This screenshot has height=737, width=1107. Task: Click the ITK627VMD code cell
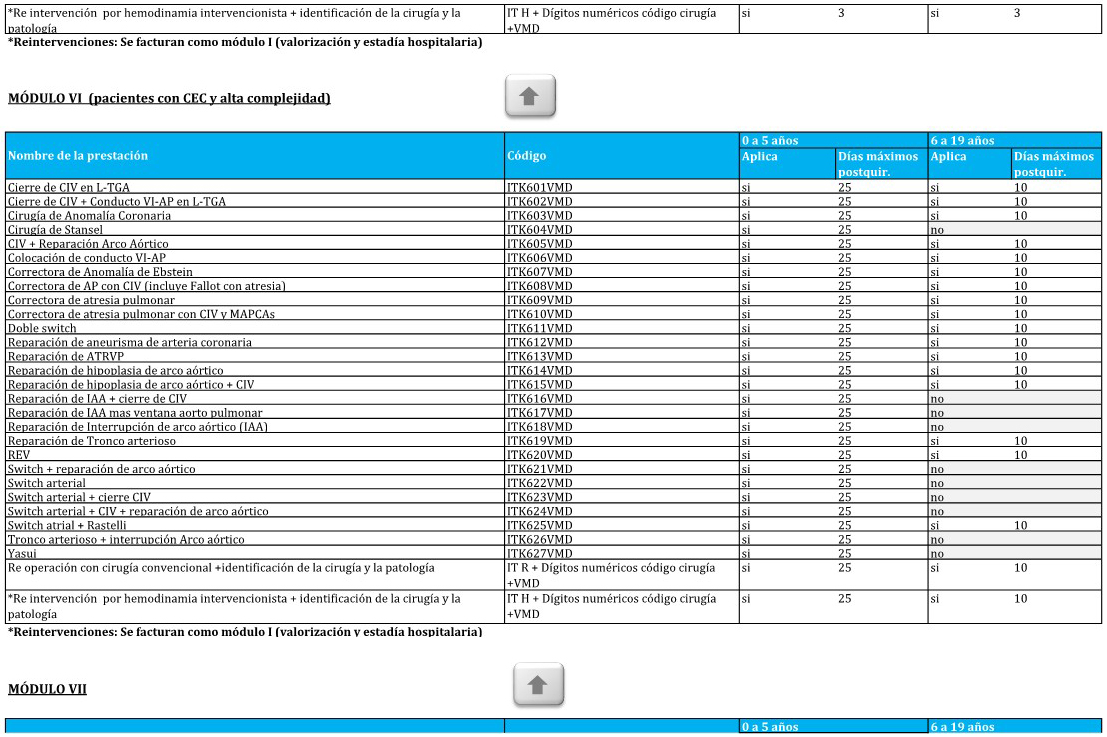coord(540,553)
